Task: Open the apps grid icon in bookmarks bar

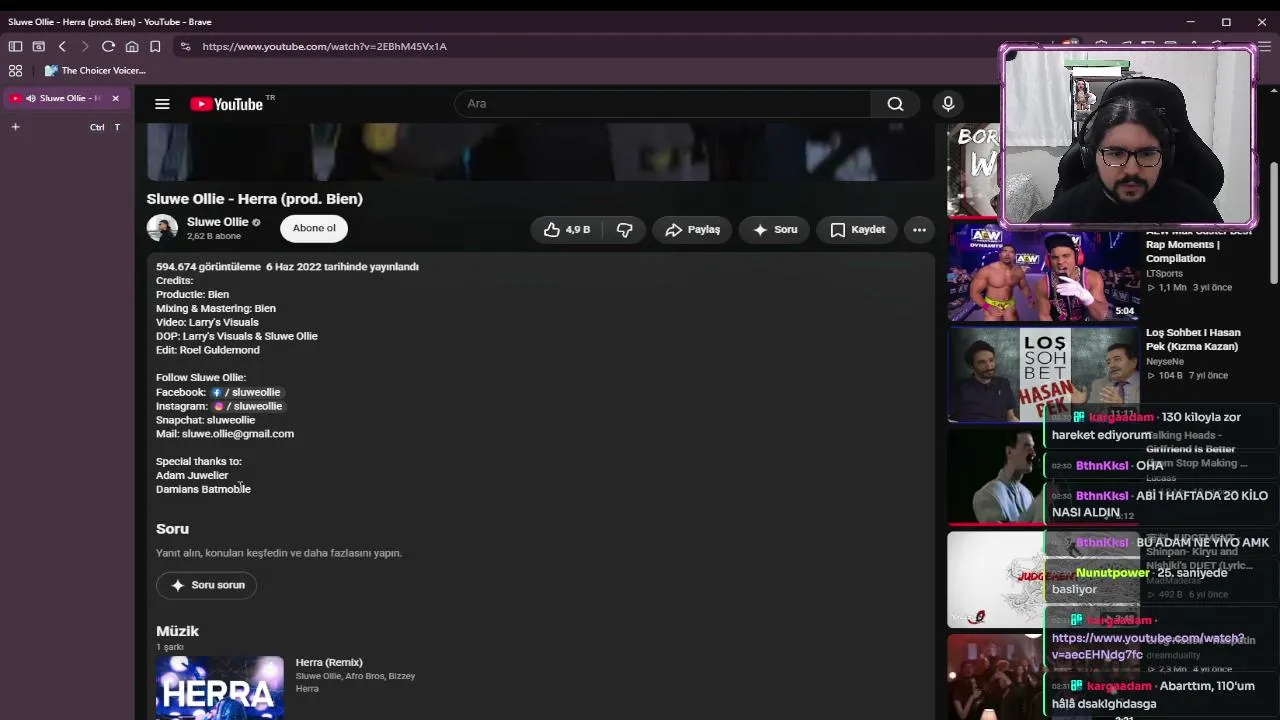Action: [15, 71]
